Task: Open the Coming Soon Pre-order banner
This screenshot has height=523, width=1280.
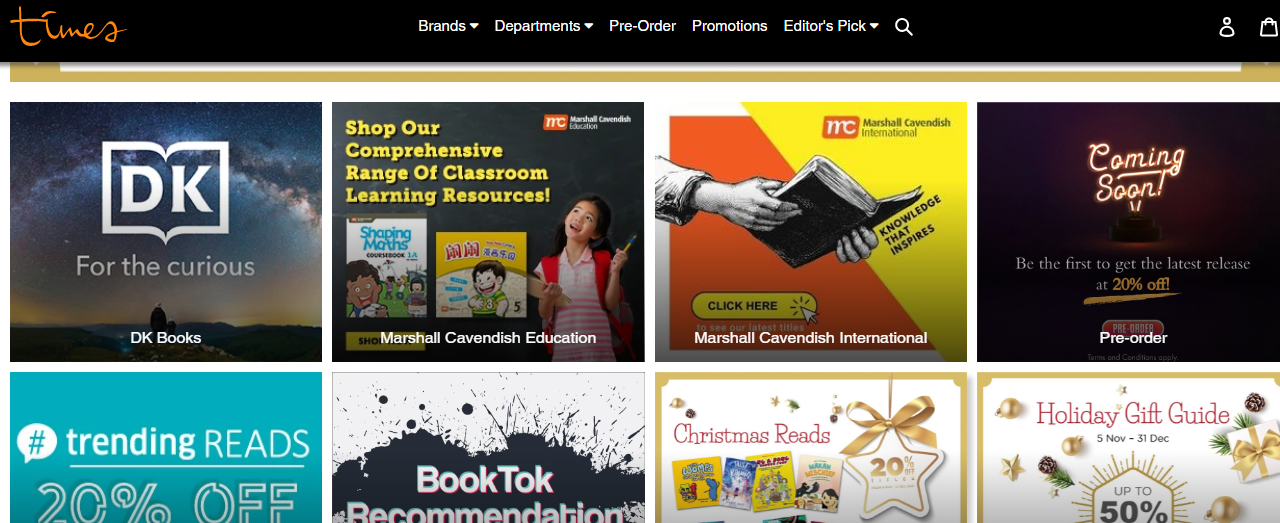Action: click(1128, 232)
